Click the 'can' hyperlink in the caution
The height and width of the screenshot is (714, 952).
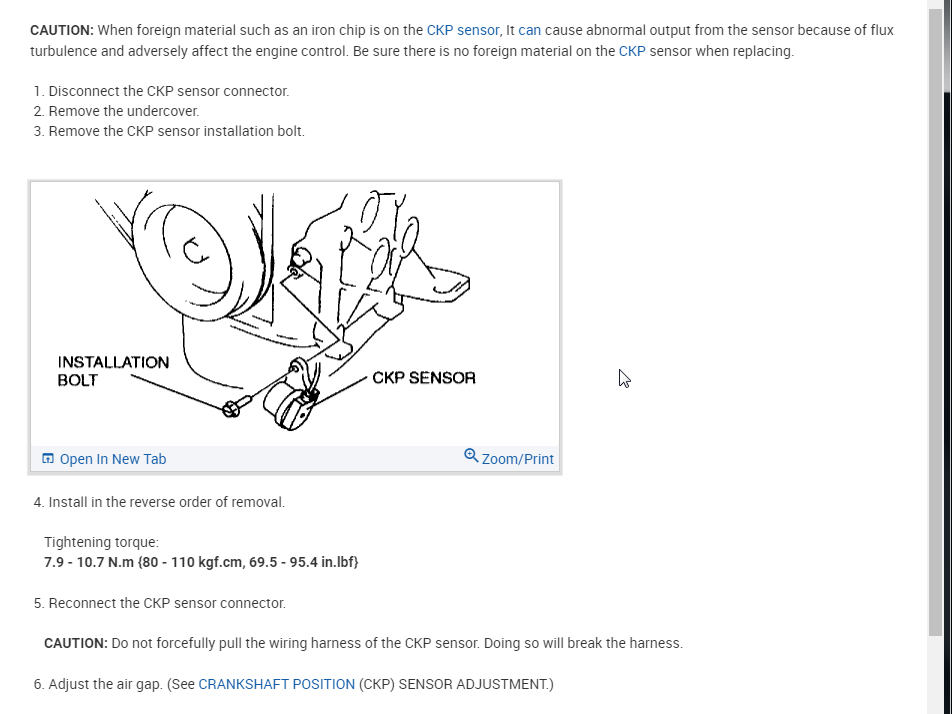coord(529,30)
